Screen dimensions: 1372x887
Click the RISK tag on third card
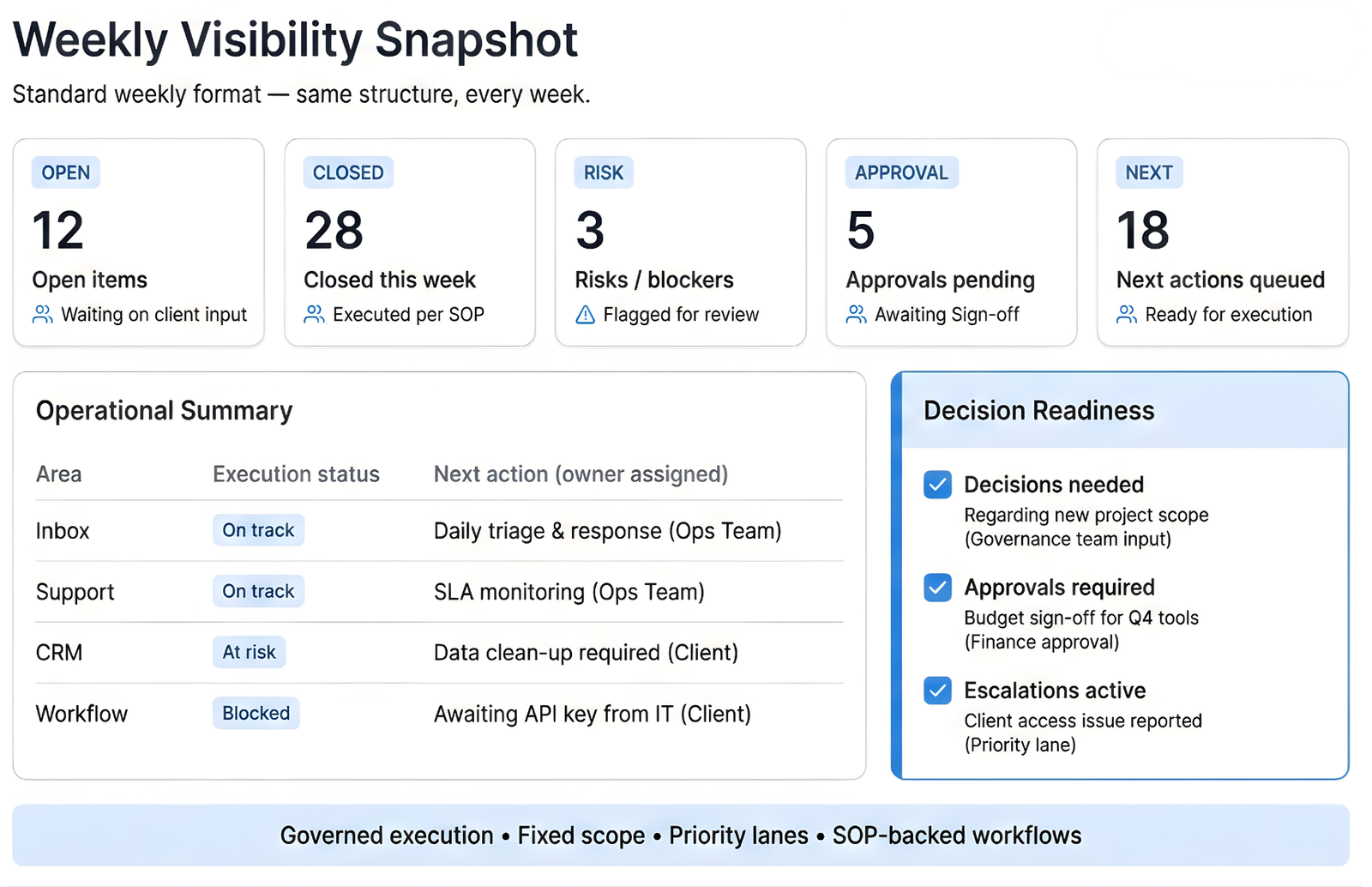(604, 172)
